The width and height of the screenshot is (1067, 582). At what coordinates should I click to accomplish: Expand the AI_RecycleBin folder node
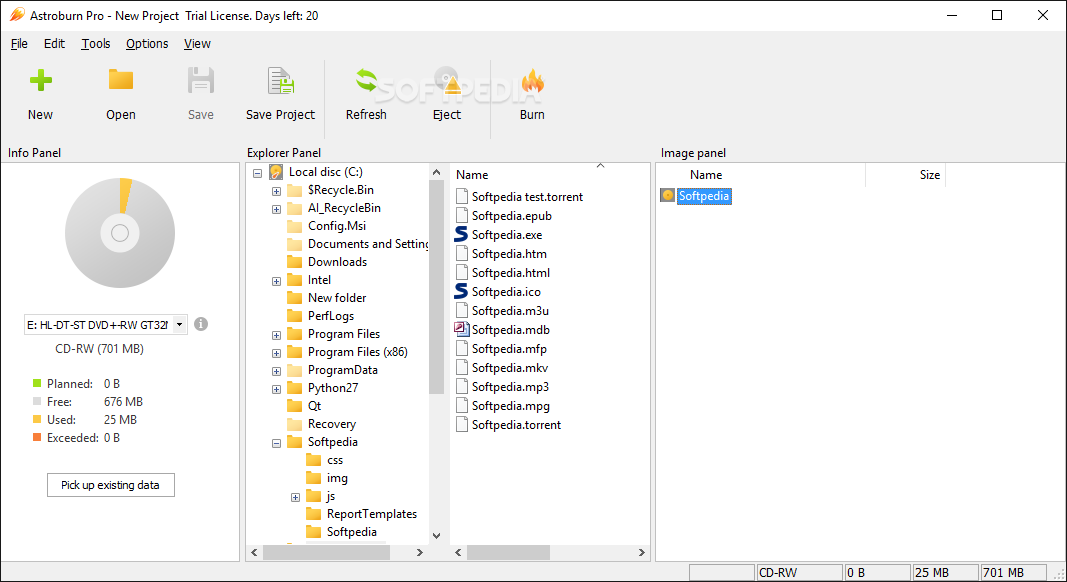(x=276, y=209)
